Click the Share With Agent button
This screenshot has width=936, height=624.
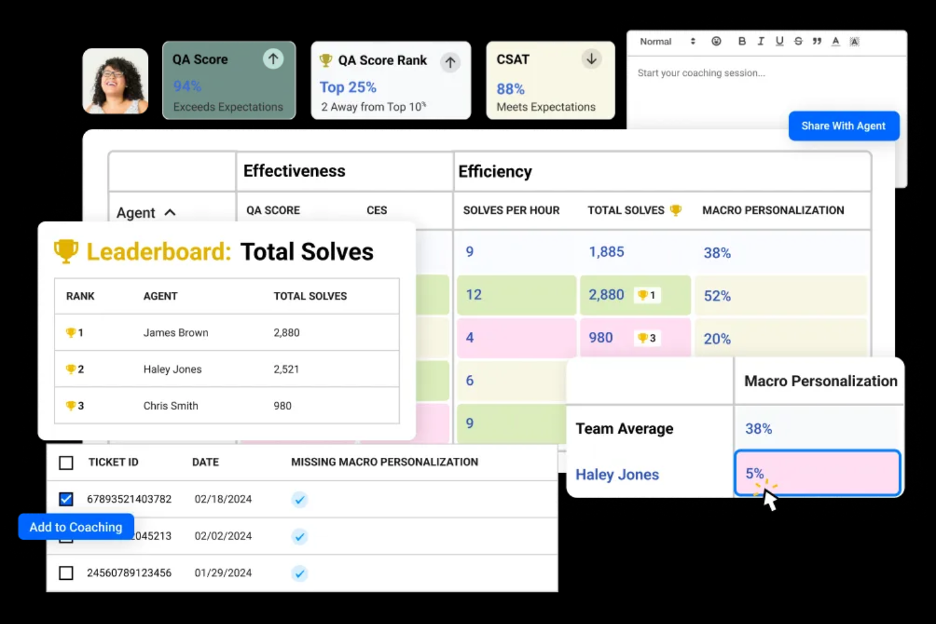click(x=843, y=126)
